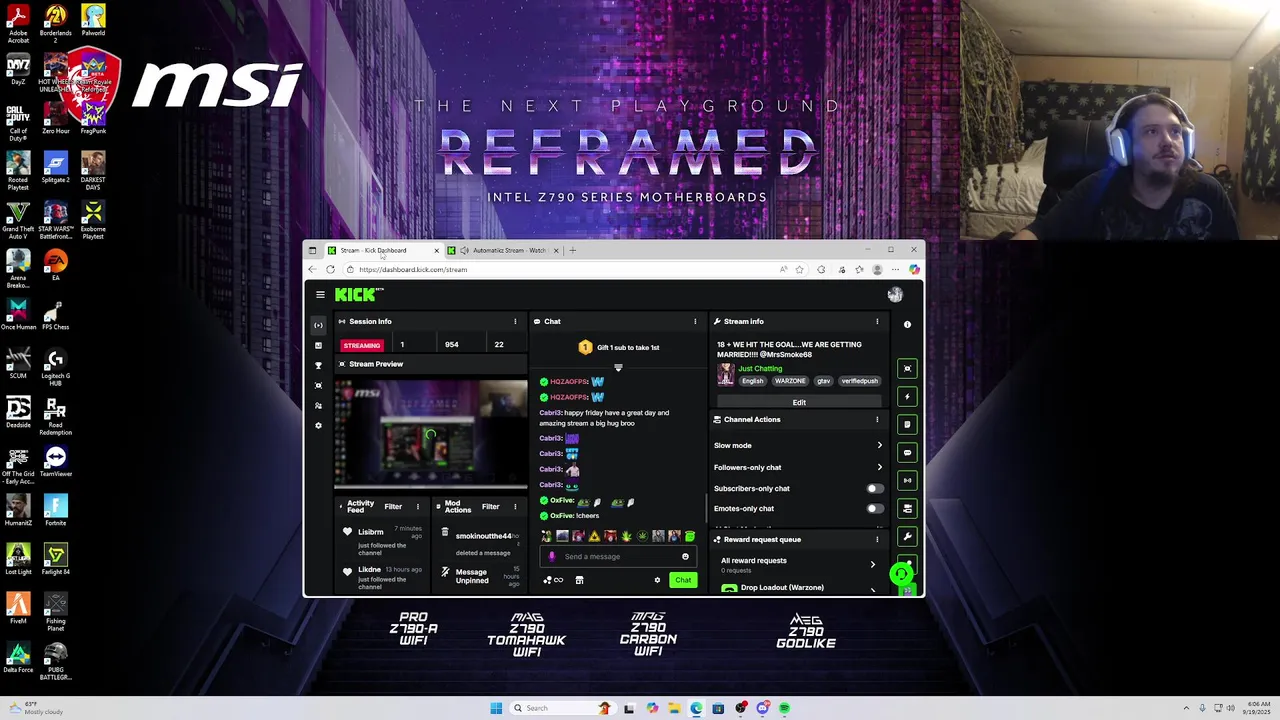Image resolution: width=1280 pixels, height=720 pixels.
Task: Open the Palworld desktop shortcut
Action: coord(93,22)
